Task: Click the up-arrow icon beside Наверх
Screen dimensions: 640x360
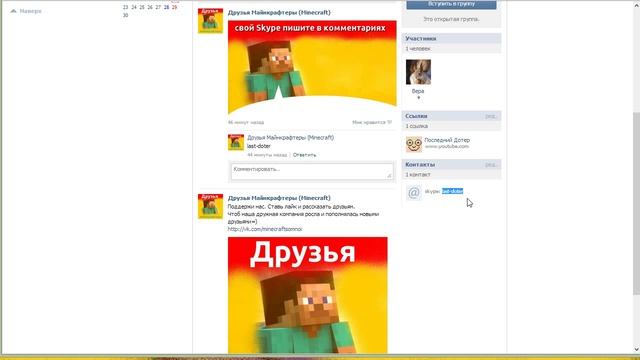Action: point(13,11)
